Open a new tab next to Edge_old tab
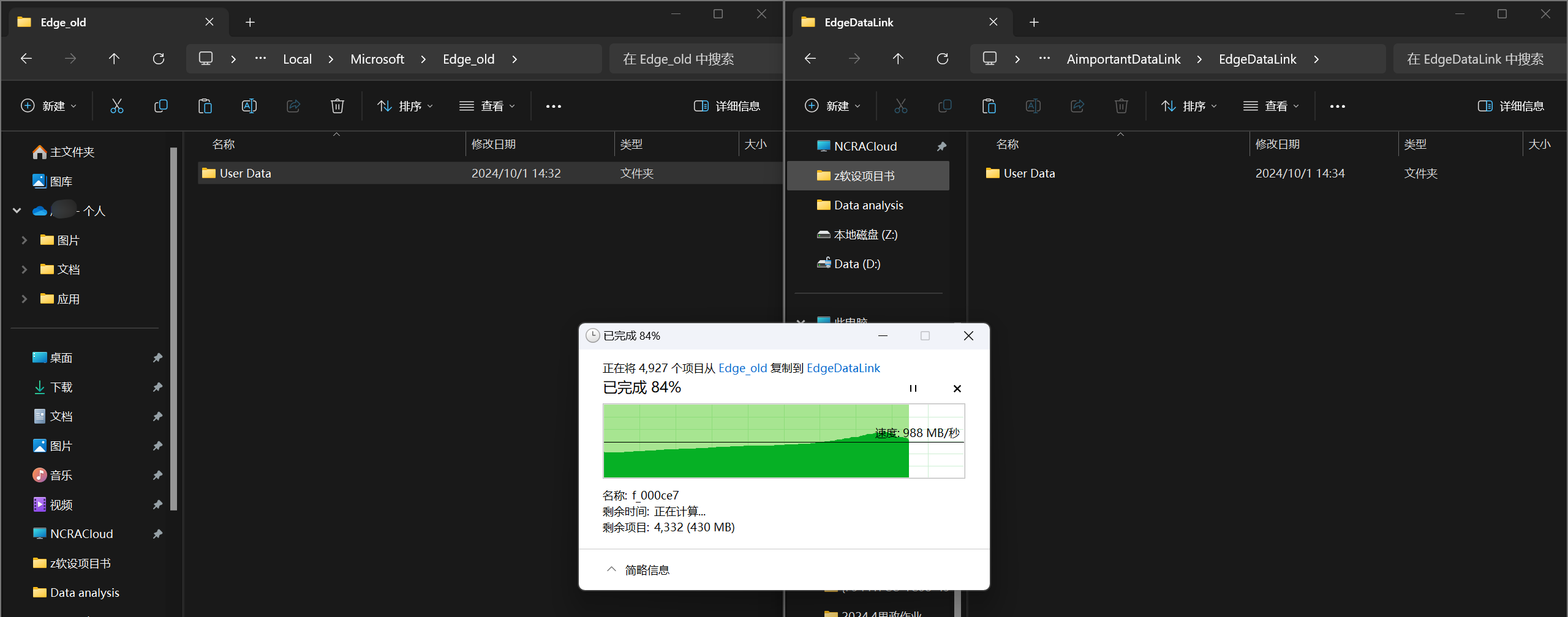1568x617 pixels. pyautogui.click(x=250, y=23)
